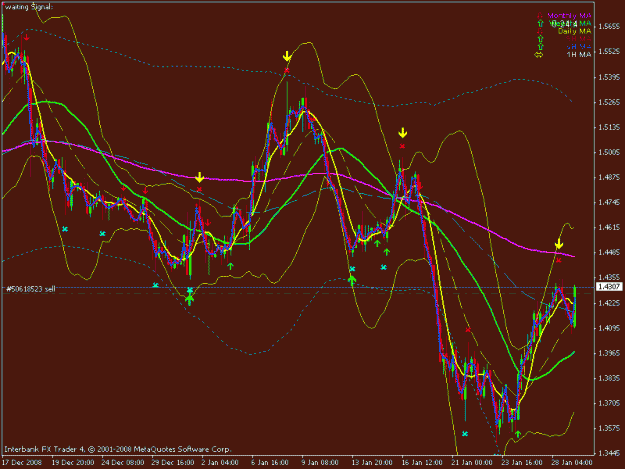Click the 19 Dec 20:00 time label
625x469 pixels.
(x=73, y=463)
